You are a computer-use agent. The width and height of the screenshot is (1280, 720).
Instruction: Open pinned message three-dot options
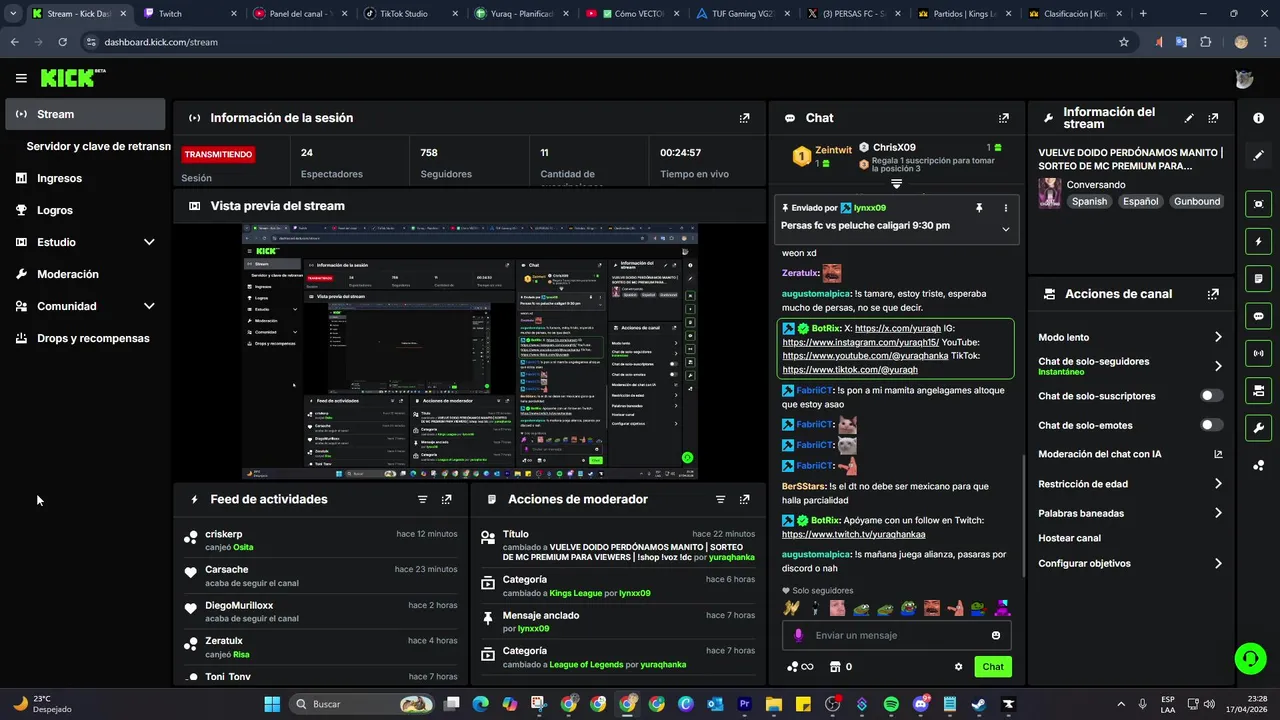[x=1006, y=208]
